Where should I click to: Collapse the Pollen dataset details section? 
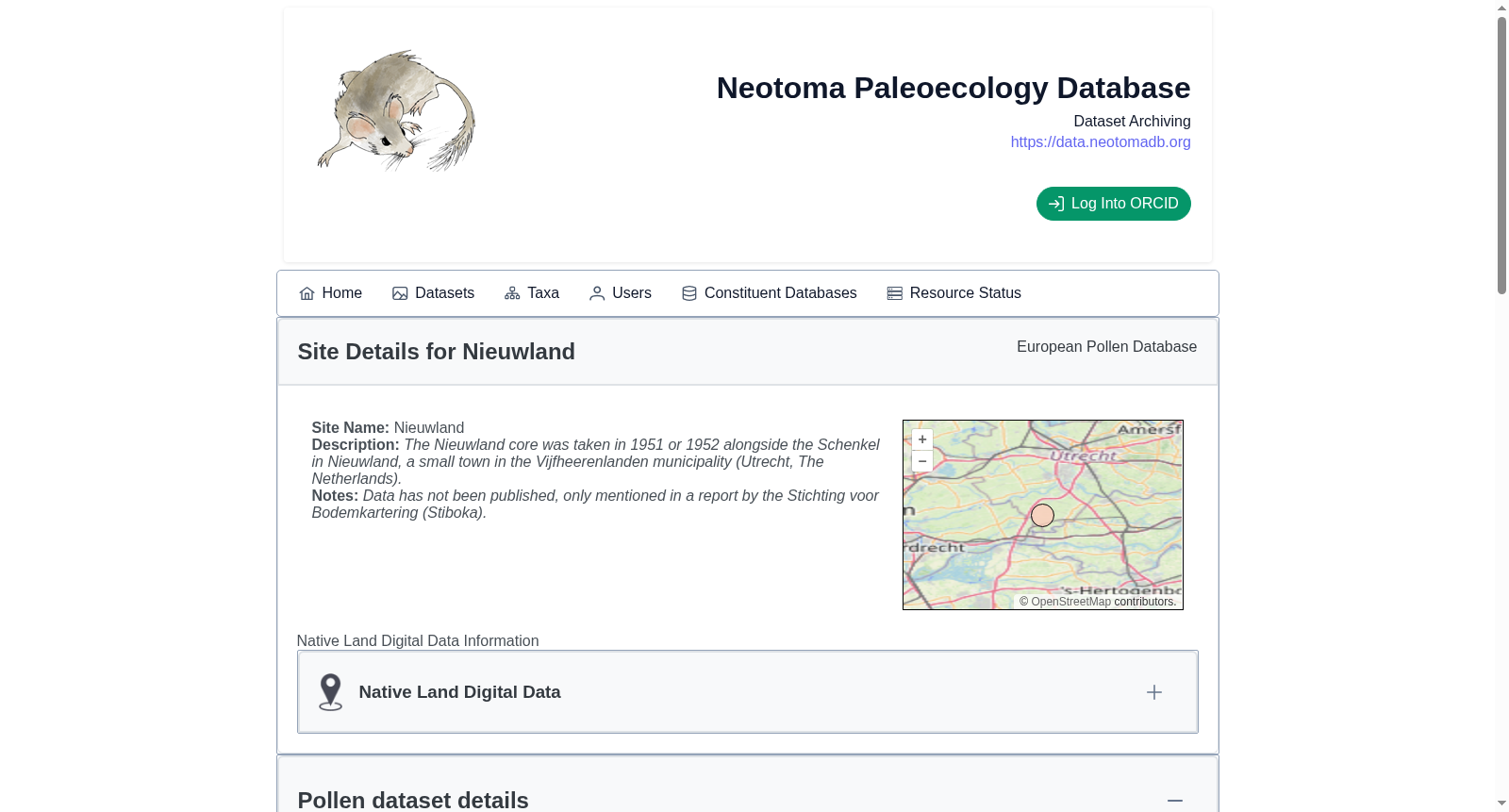(1175, 801)
